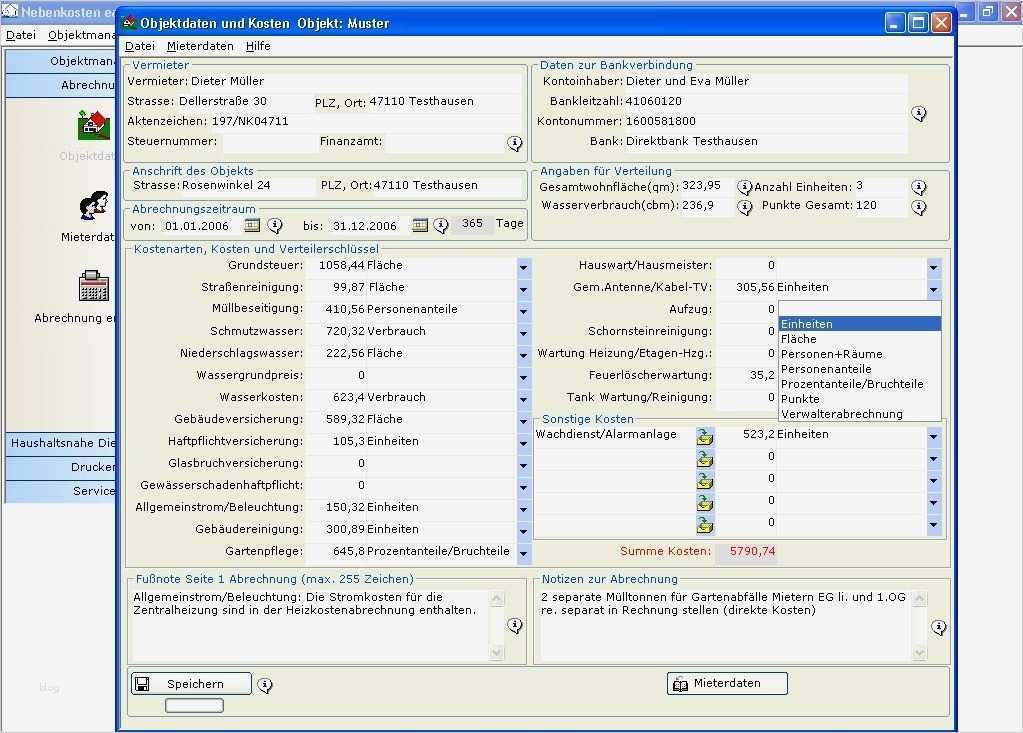This screenshot has width=1023, height=733.
Task: Show info next to 'bis' date calendar
Action: tap(442, 226)
